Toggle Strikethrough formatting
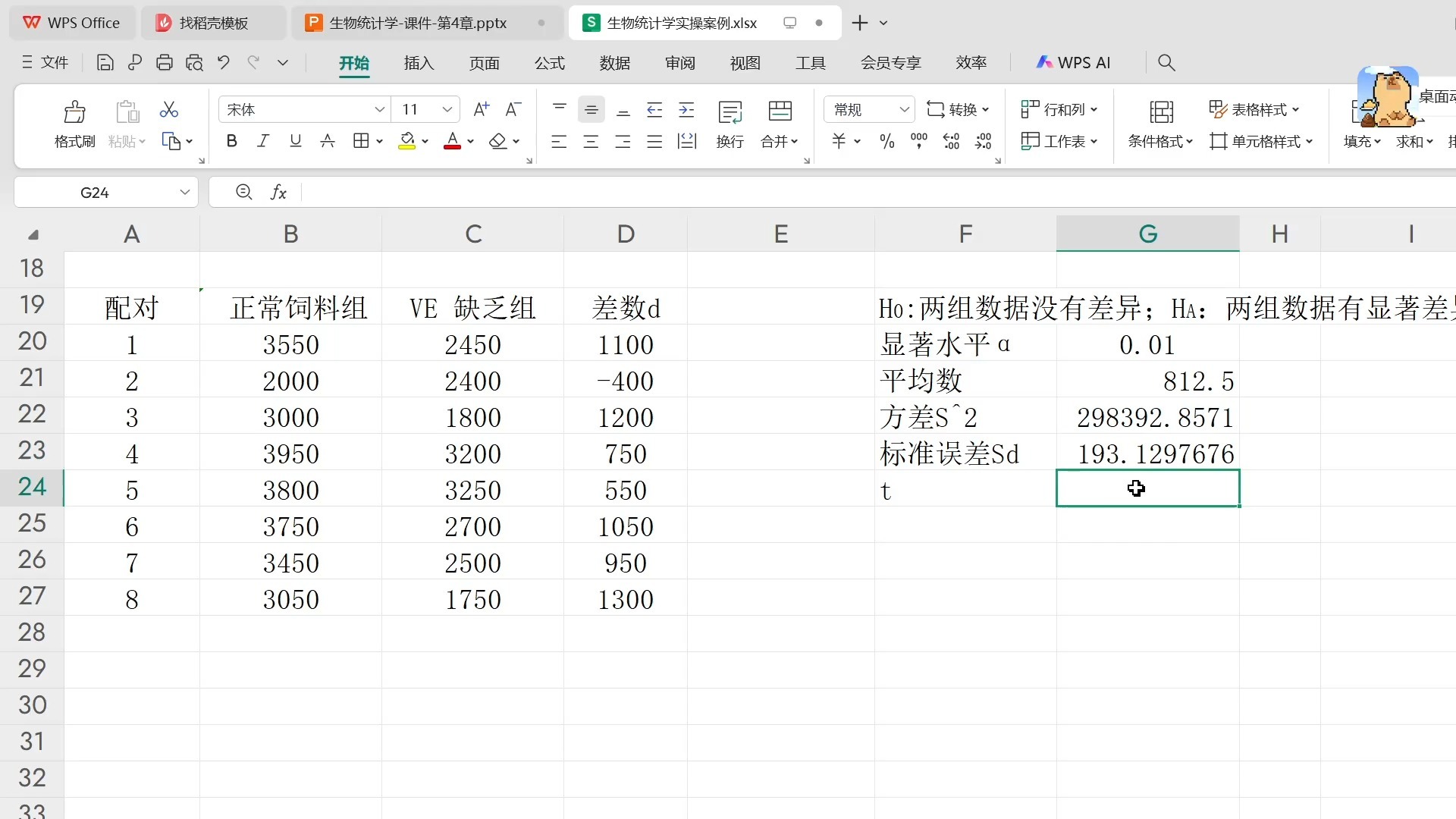 tap(327, 141)
